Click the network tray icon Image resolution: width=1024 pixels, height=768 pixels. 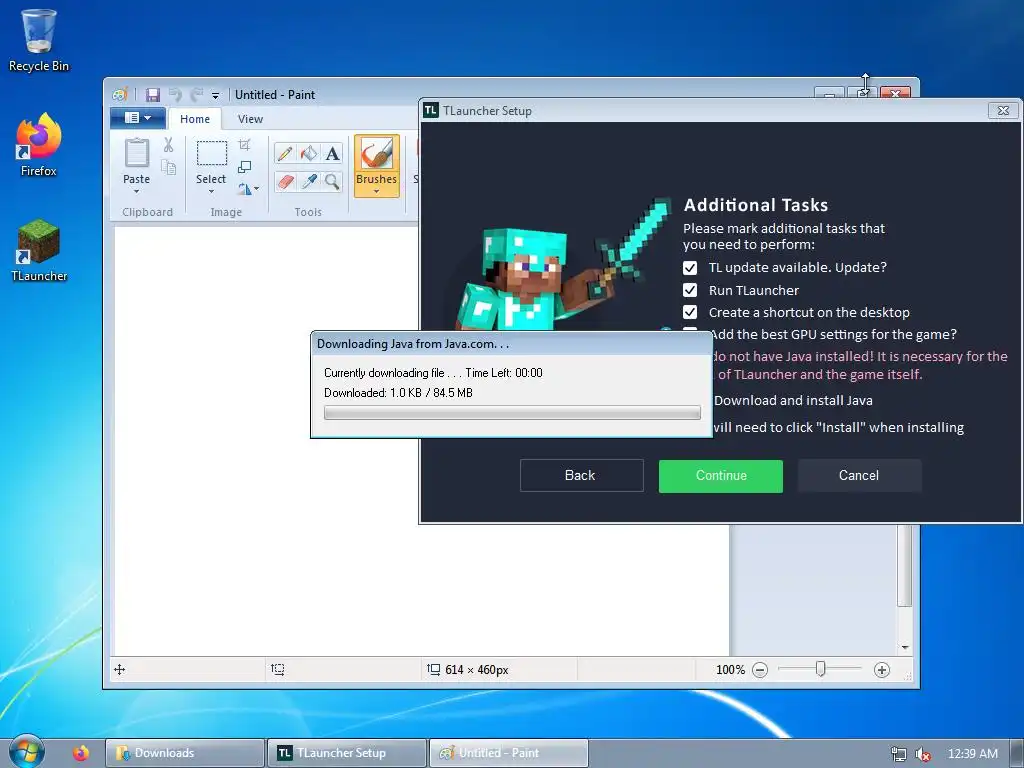(x=899, y=754)
